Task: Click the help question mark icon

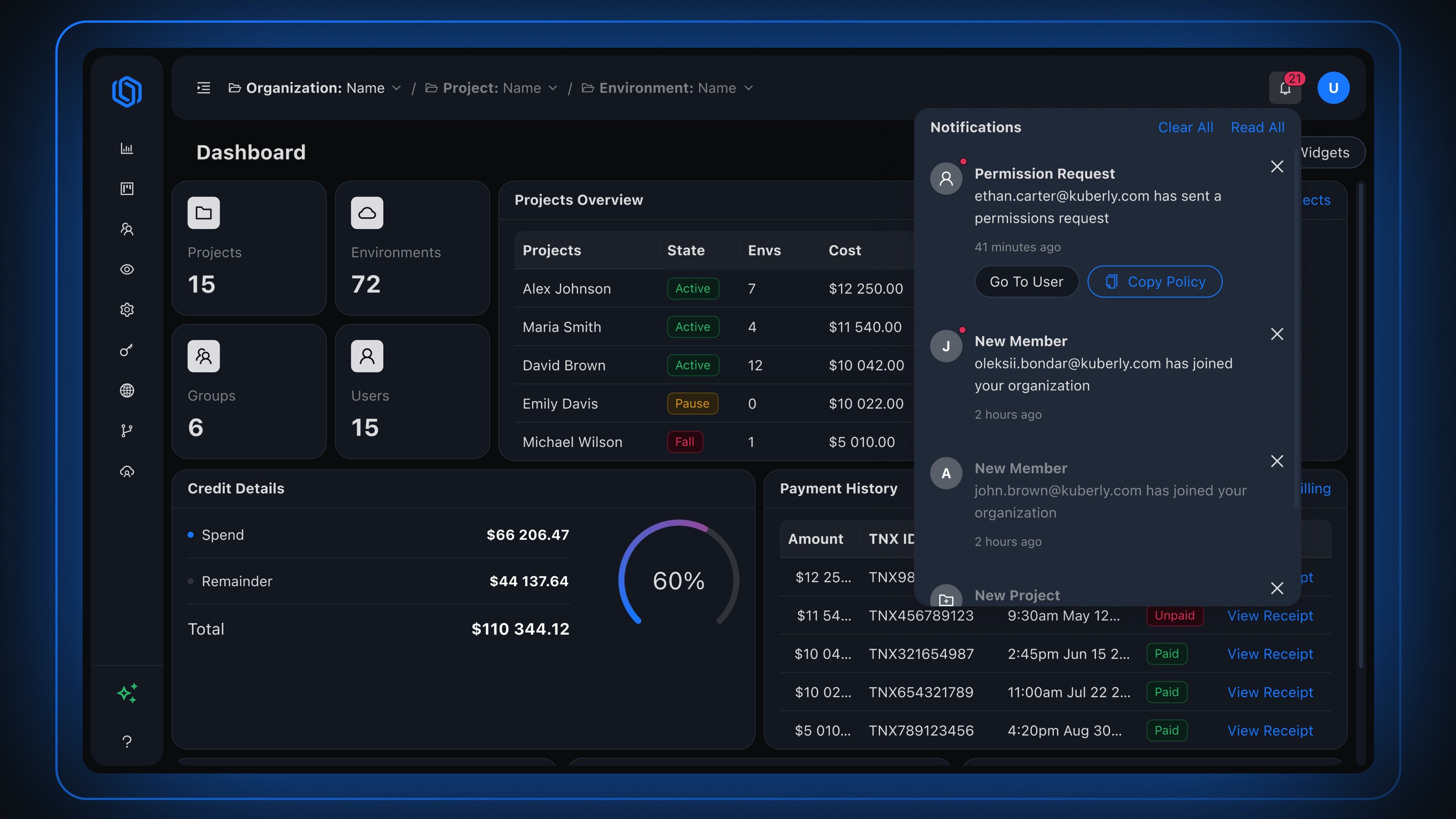Action: pyautogui.click(x=127, y=741)
